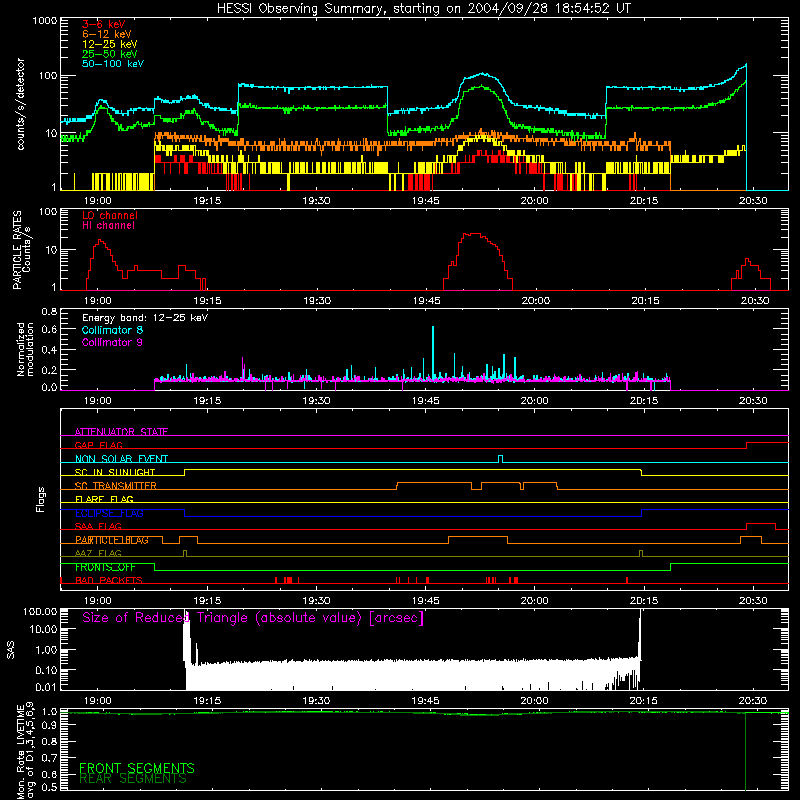Viewport: 800px width, 800px height.
Task: Click the ATTENUATOR STATE flag label
Action: point(121,432)
